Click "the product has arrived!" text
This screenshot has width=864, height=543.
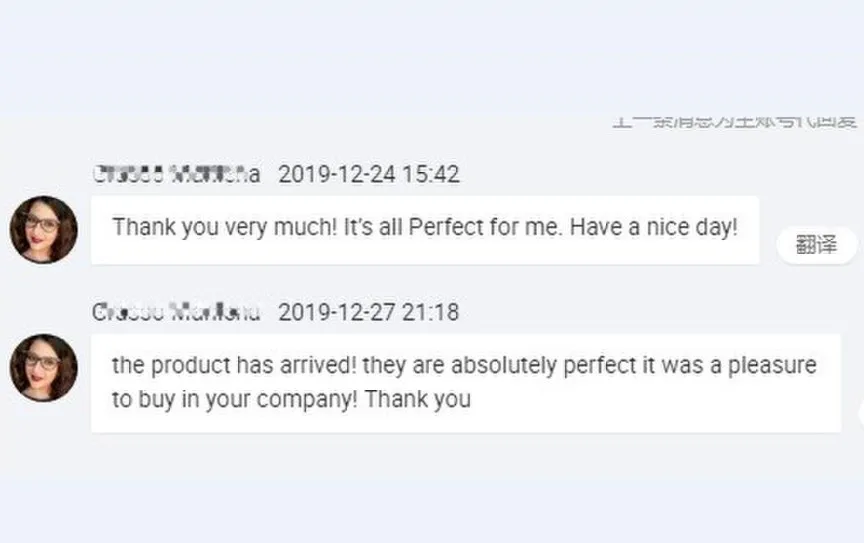[234, 366]
